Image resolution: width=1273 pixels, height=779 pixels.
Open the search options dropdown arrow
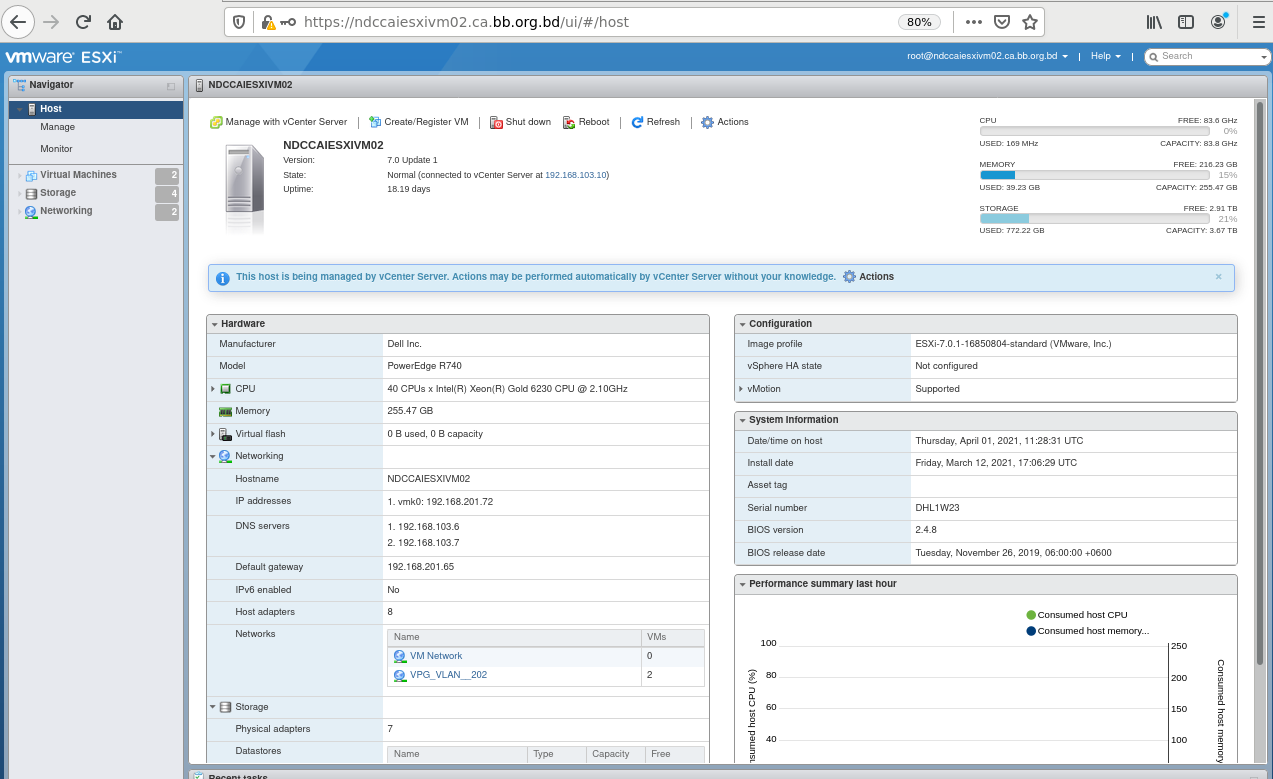[x=1265, y=57]
